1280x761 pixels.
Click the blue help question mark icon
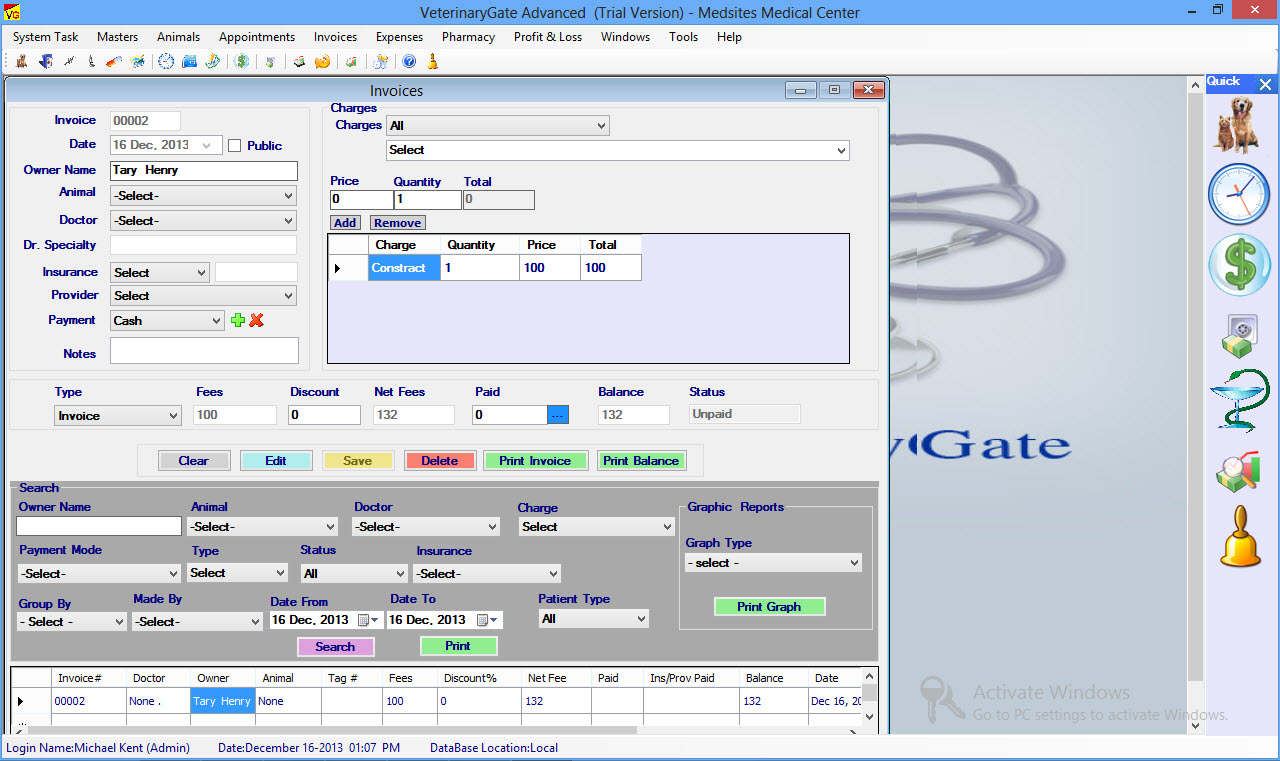pyautogui.click(x=409, y=62)
